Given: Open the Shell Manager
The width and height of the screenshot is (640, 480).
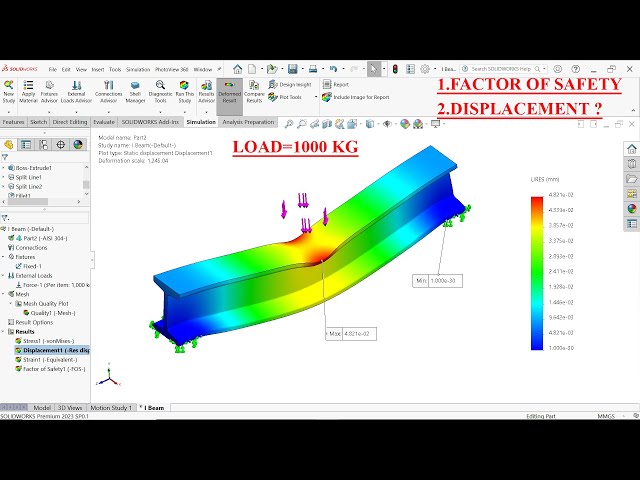Looking at the screenshot, I should (x=135, y=92).
